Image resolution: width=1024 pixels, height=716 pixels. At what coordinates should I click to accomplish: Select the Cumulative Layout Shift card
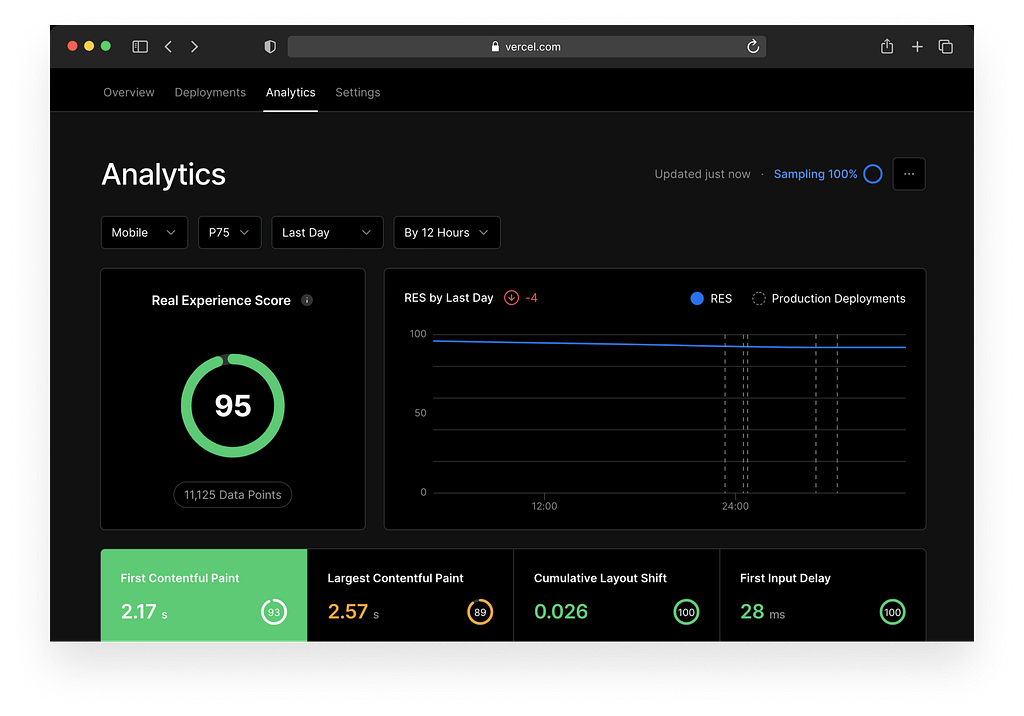[x=616, y=595]
